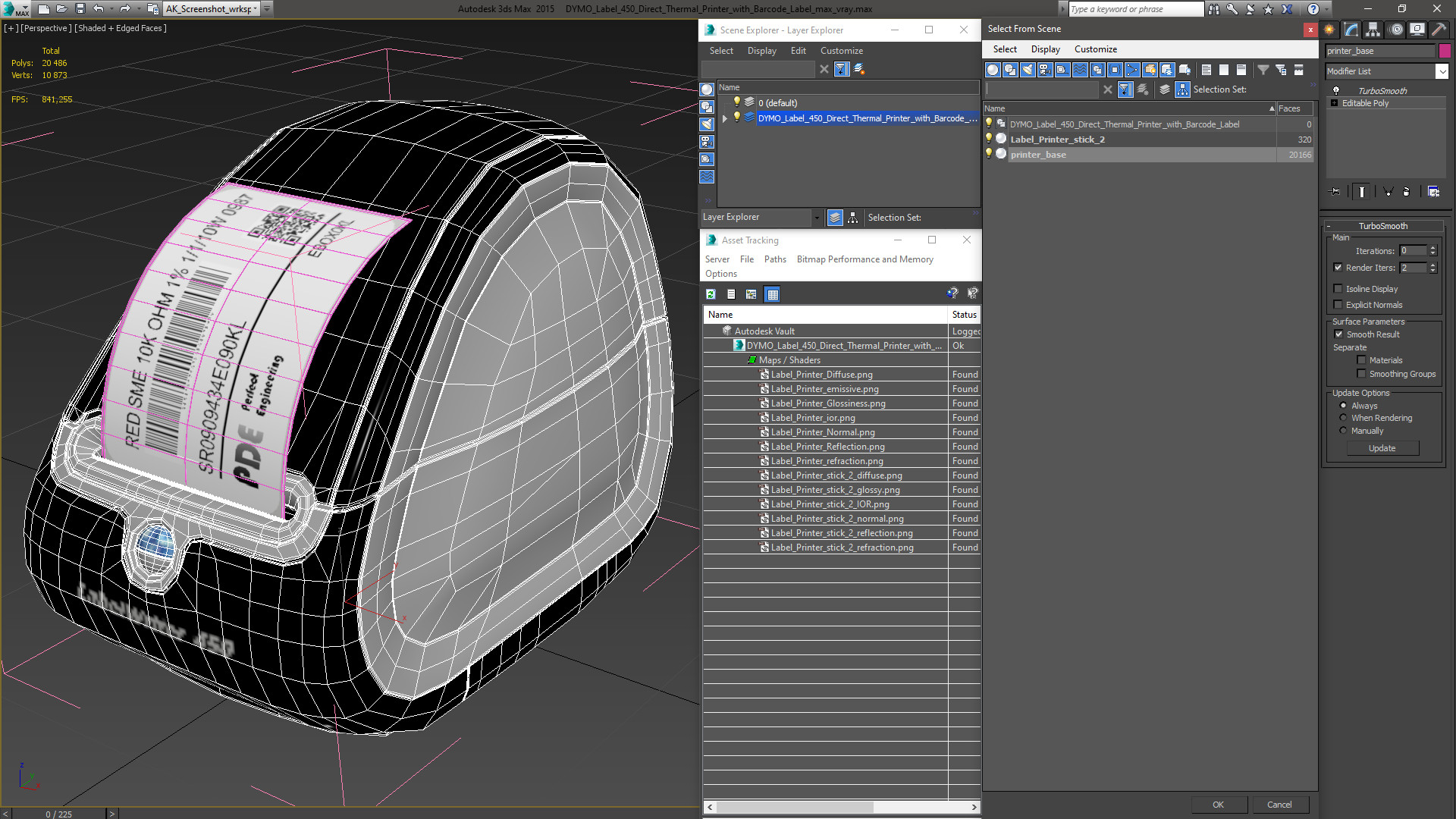Toggle Show End Result in modifier stack
1456x819 pixels.
click(x=1362, y=192)
